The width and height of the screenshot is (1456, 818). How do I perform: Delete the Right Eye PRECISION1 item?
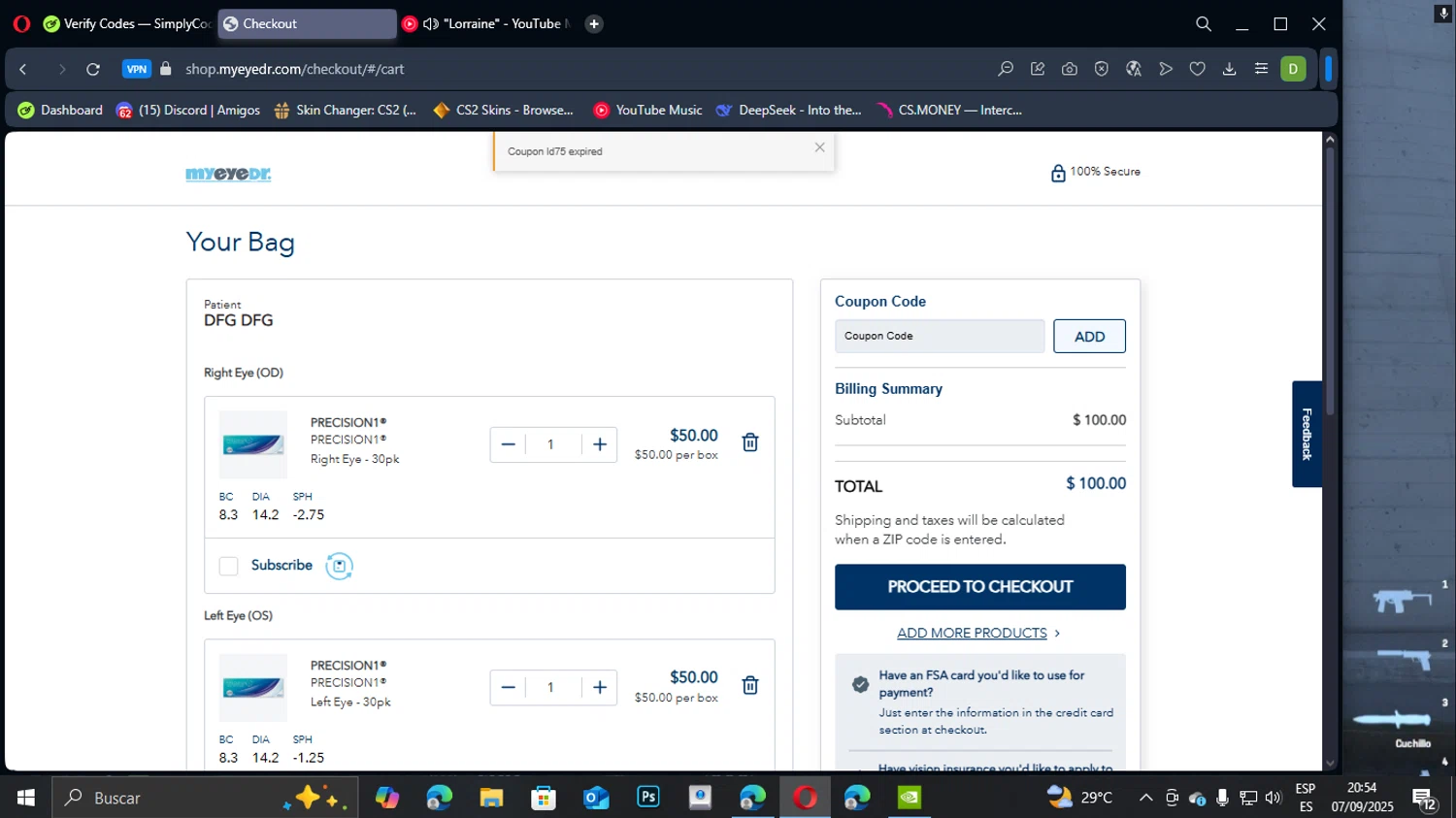750,442
